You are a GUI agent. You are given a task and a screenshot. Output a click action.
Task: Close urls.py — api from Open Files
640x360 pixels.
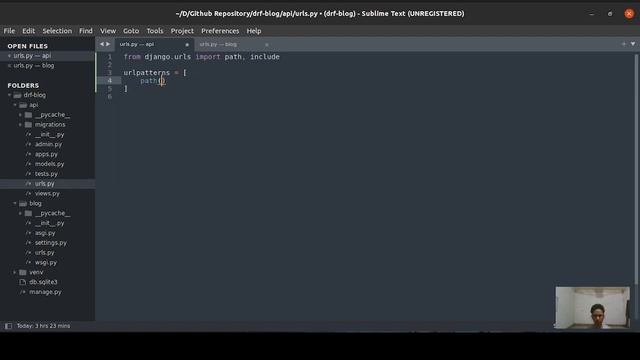9,56
